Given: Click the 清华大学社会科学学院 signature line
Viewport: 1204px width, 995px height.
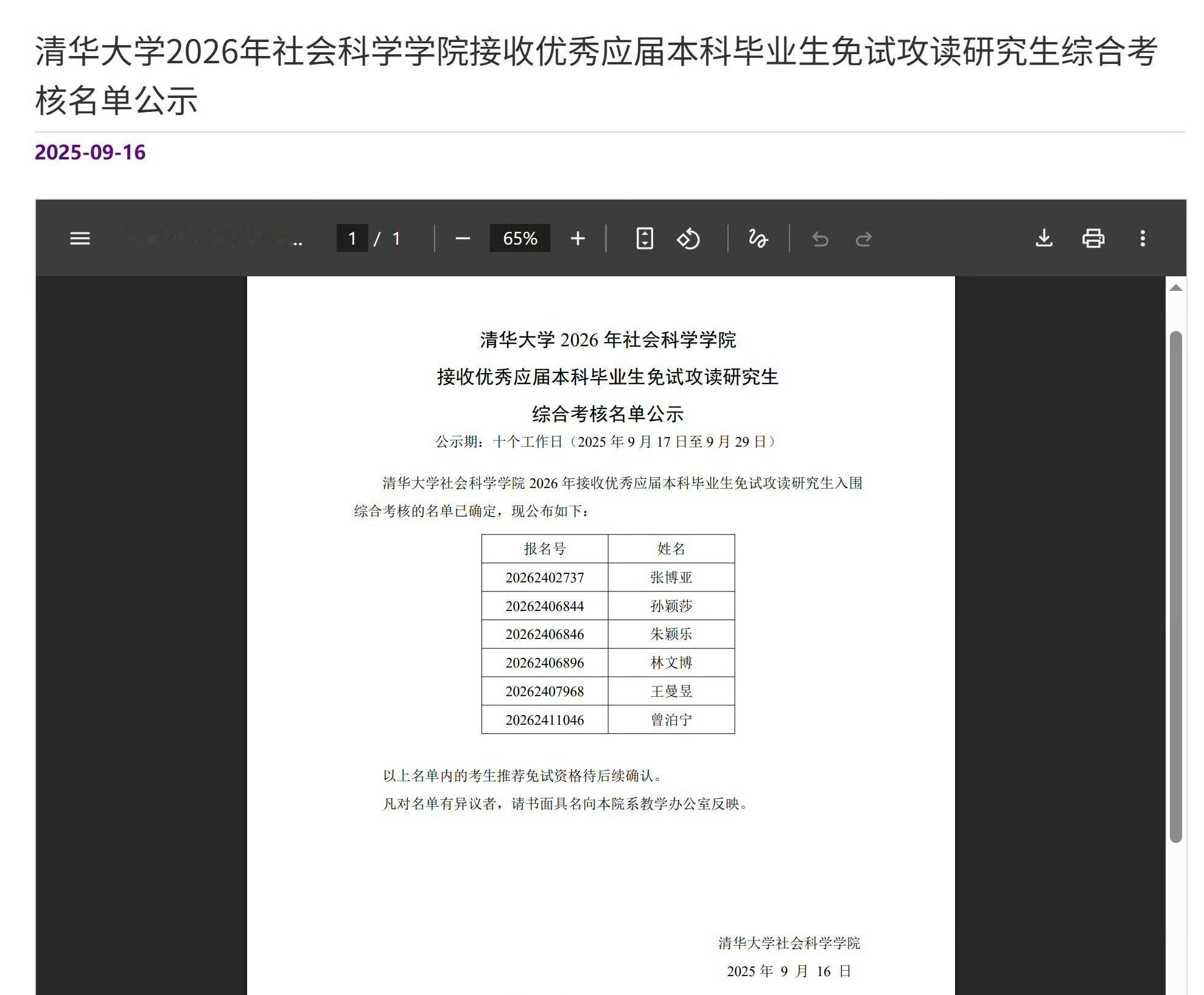Looking at the screenshot, I should pos(789,943).
